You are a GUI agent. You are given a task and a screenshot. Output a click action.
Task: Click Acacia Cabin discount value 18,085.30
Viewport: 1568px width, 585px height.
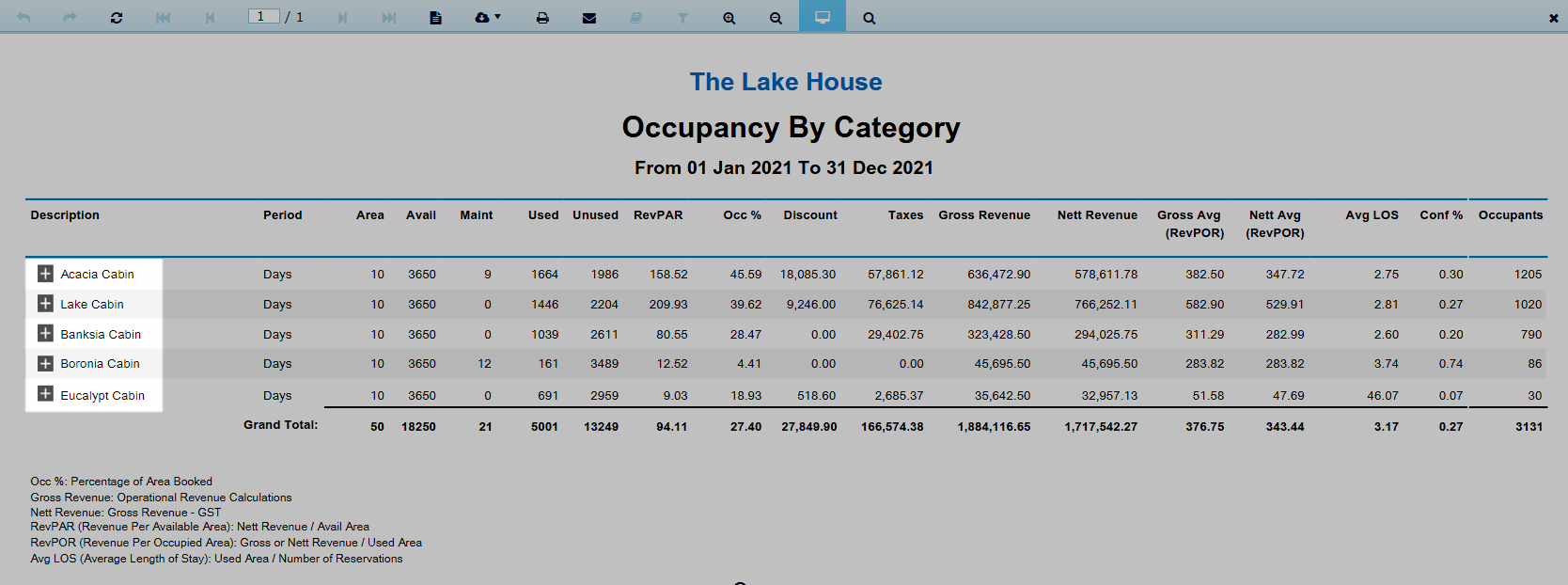point(808,275)
